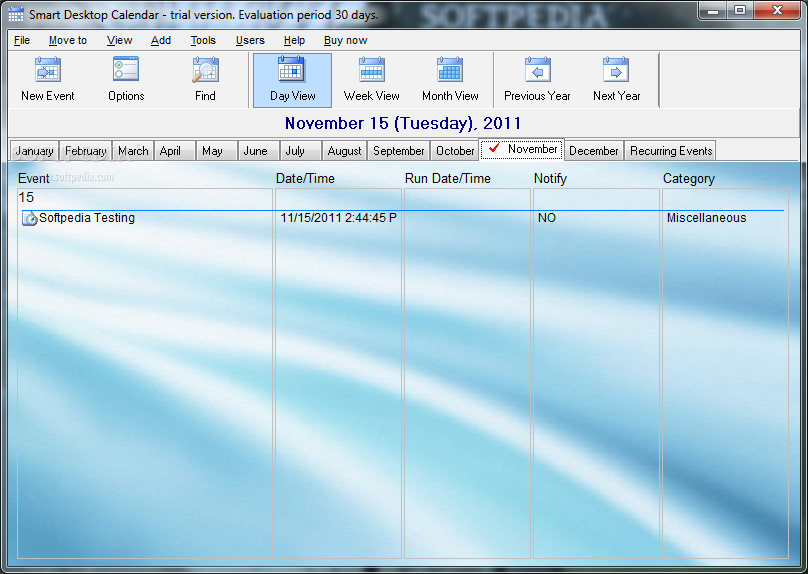Viewport: 808px width, 574px height.
Task: Select the Day View icon
Action: click(292, 69)
